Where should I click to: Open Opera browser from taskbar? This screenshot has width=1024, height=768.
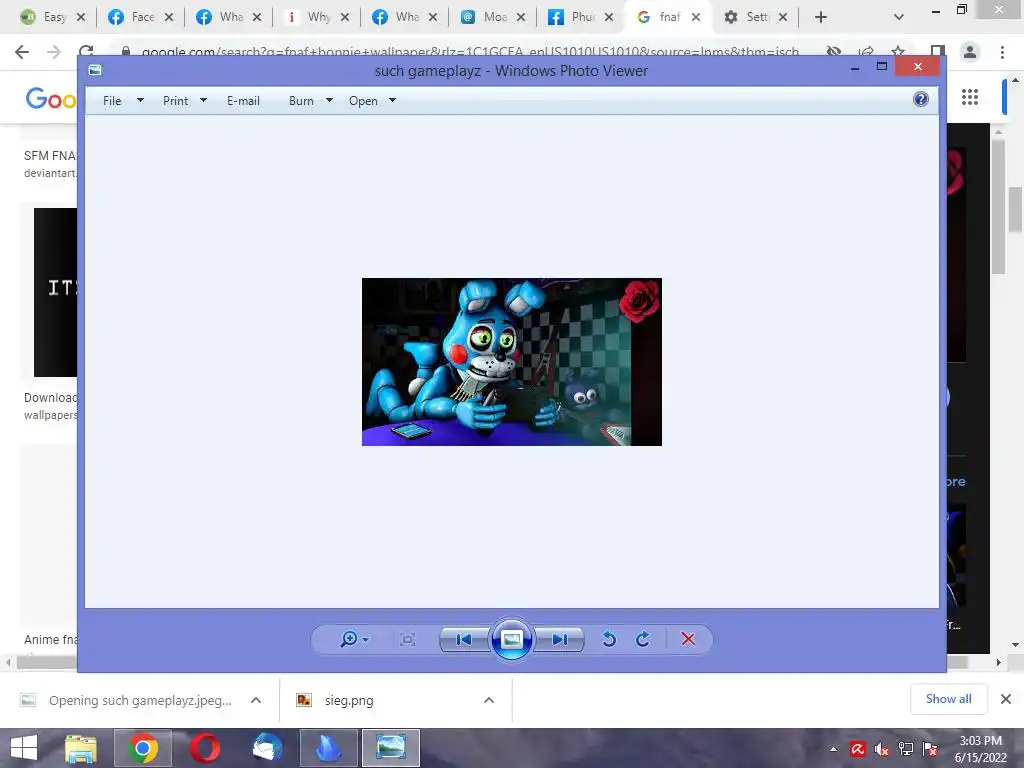(205, 748)
